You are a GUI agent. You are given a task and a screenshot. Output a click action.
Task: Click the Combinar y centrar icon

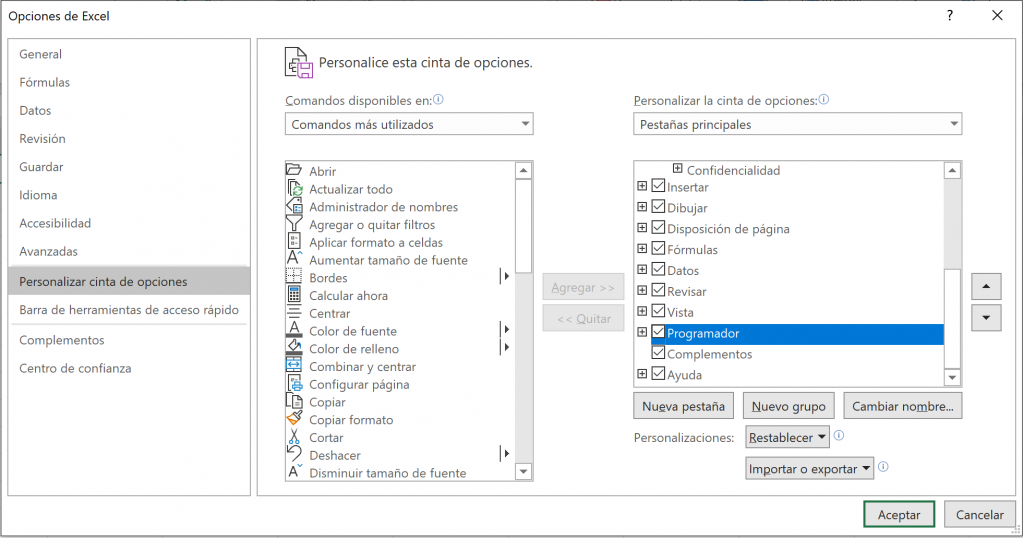[x=294, y=366]
